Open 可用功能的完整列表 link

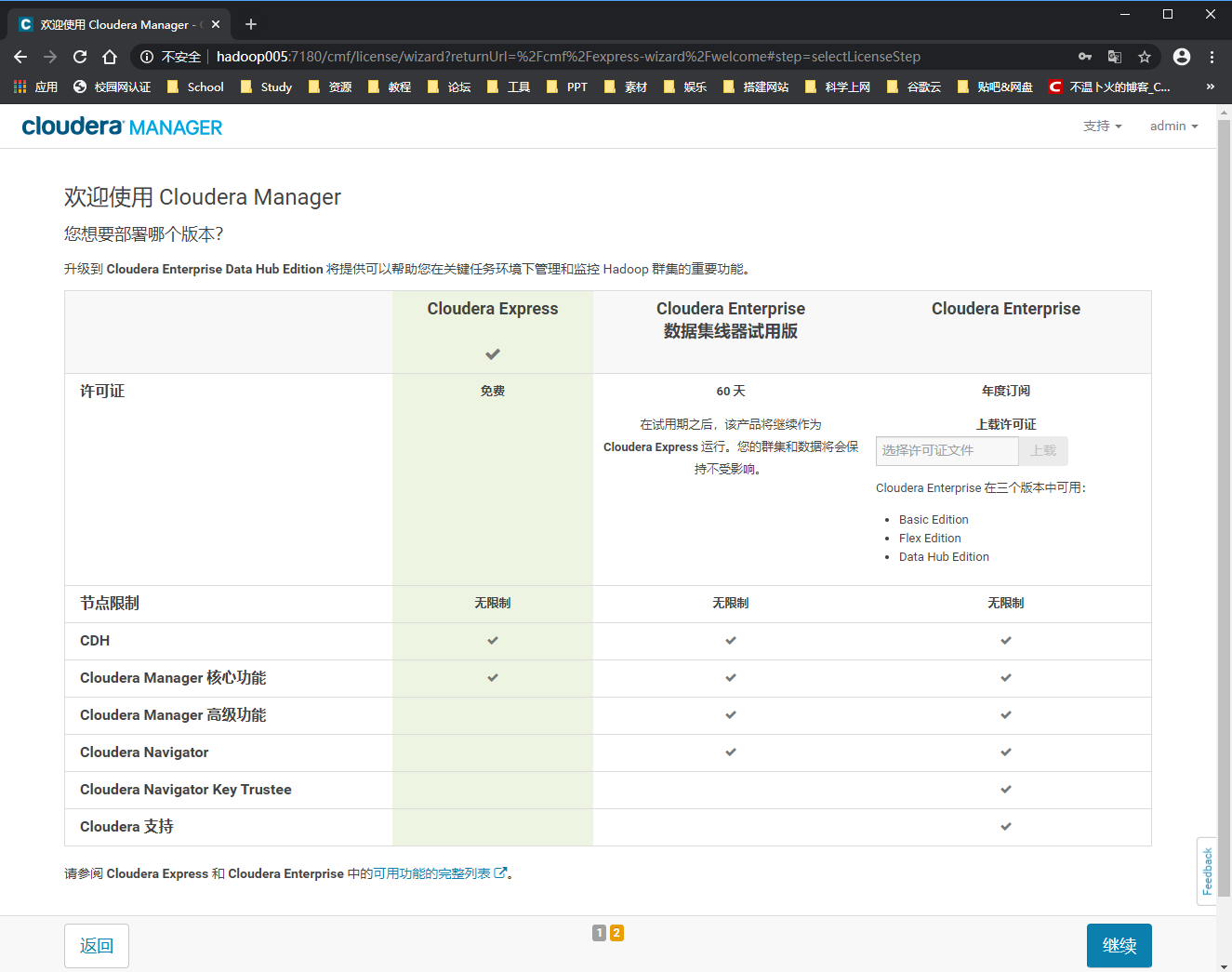(x=440, y=873)
